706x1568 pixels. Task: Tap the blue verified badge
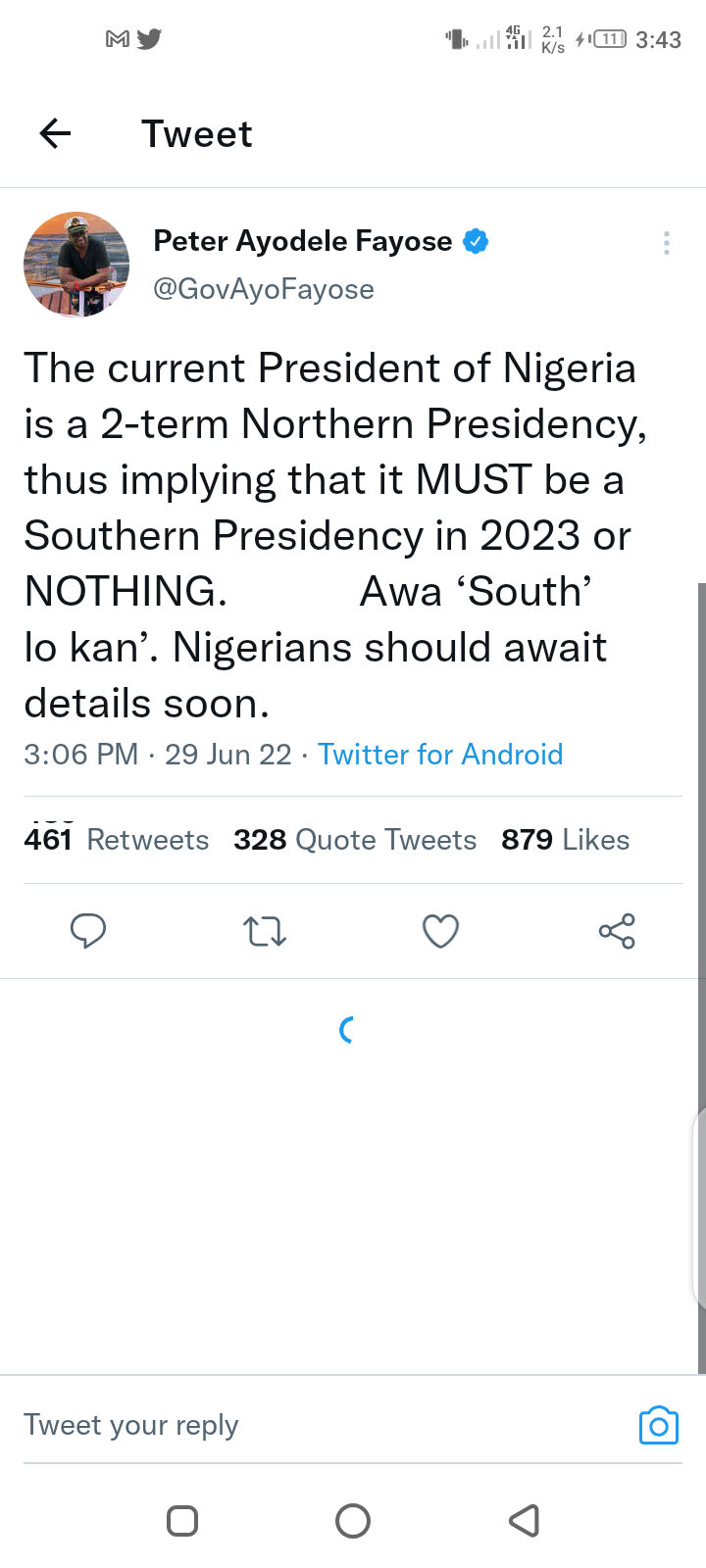coord(476,241)
